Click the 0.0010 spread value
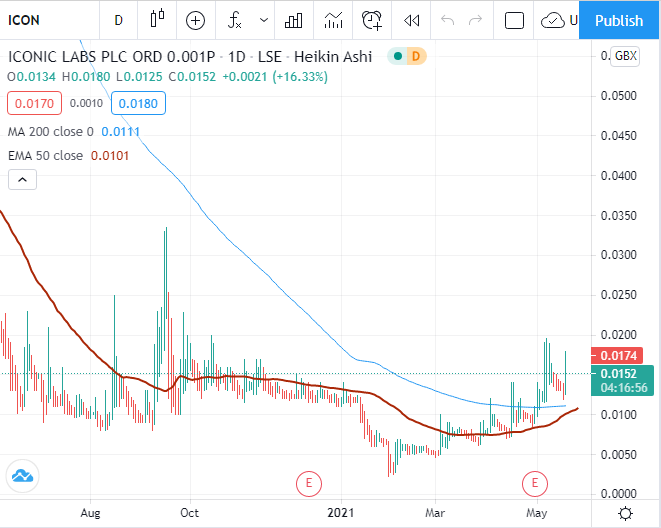Image resolution: width=661 pixels, height=528 pixels. [86, 103]
